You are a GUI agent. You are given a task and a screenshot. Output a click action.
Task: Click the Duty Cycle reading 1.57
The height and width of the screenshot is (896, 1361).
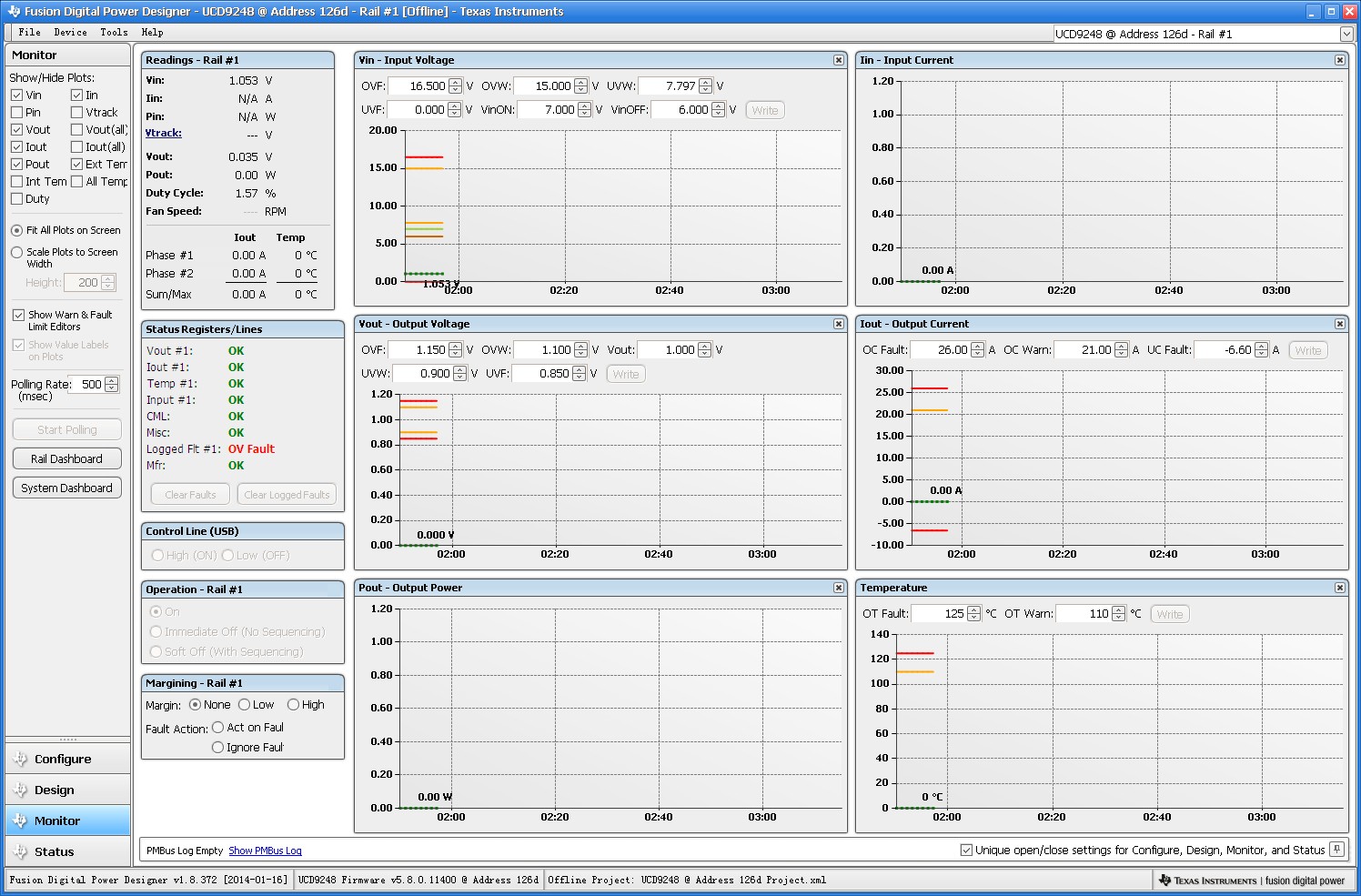[x=247, y=193]
